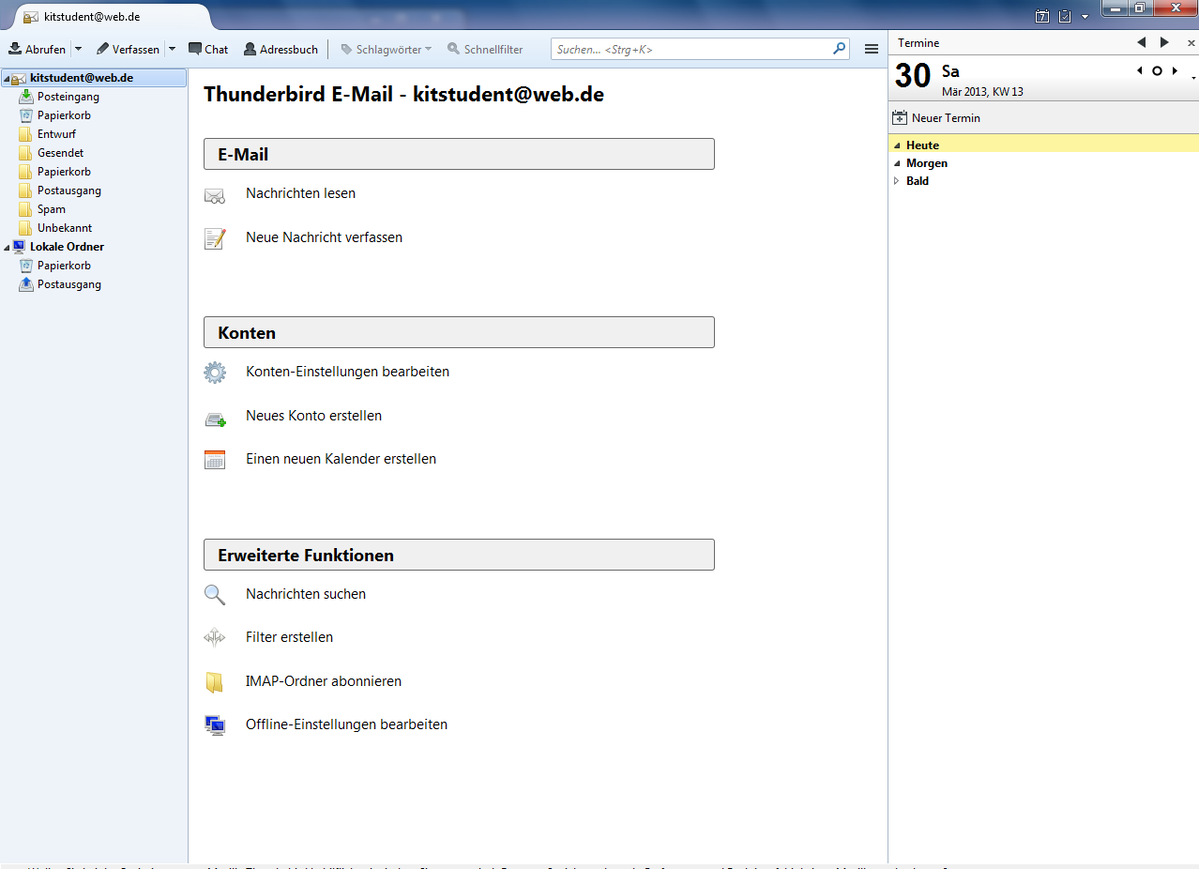Viewport: 1199px width, 869px height.
Task: Open the Chat tab from toolbar
Action: 208,49
